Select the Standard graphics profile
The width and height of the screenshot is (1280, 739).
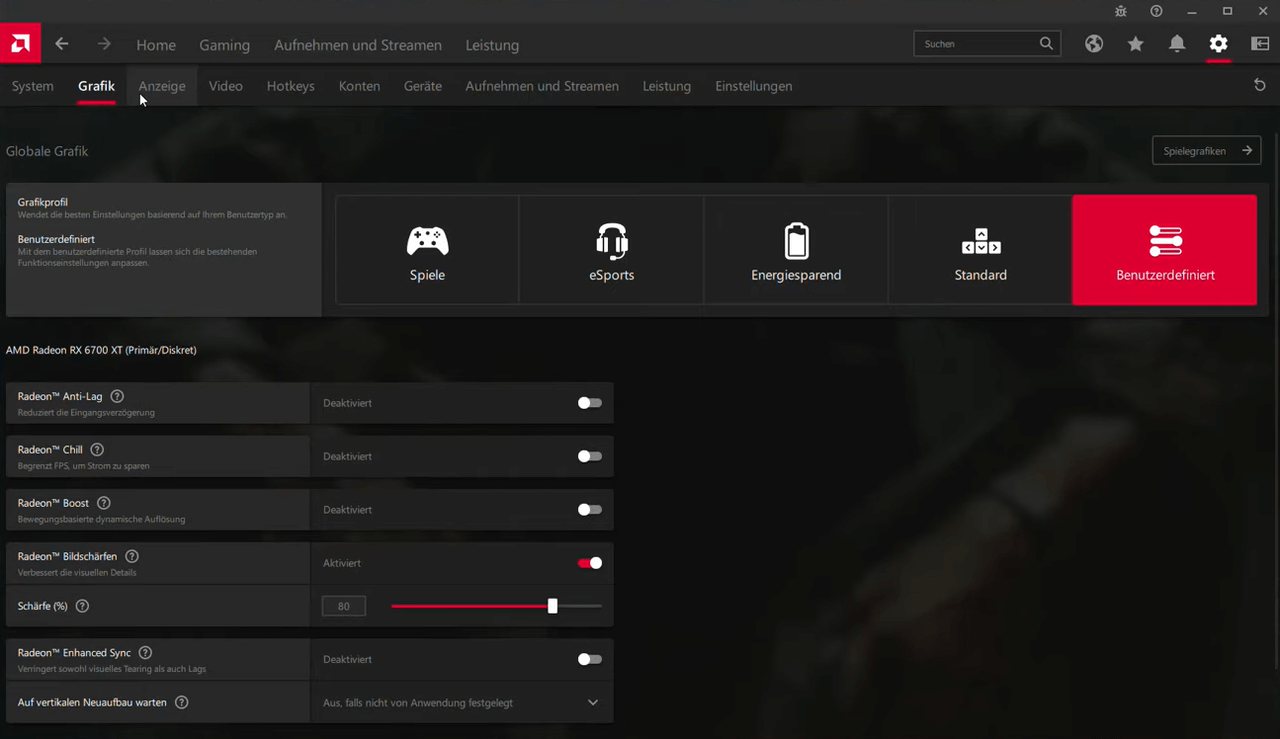tap(980, 249)
